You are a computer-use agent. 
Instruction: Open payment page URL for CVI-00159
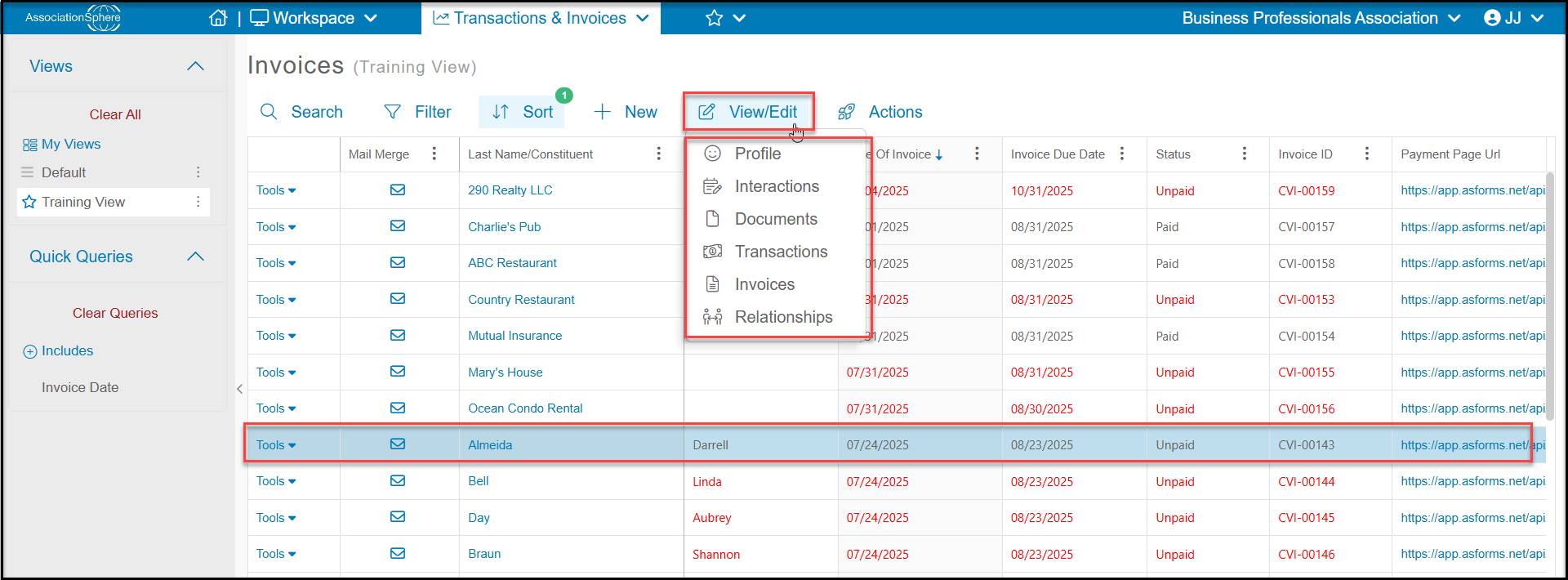point(1472,190)
